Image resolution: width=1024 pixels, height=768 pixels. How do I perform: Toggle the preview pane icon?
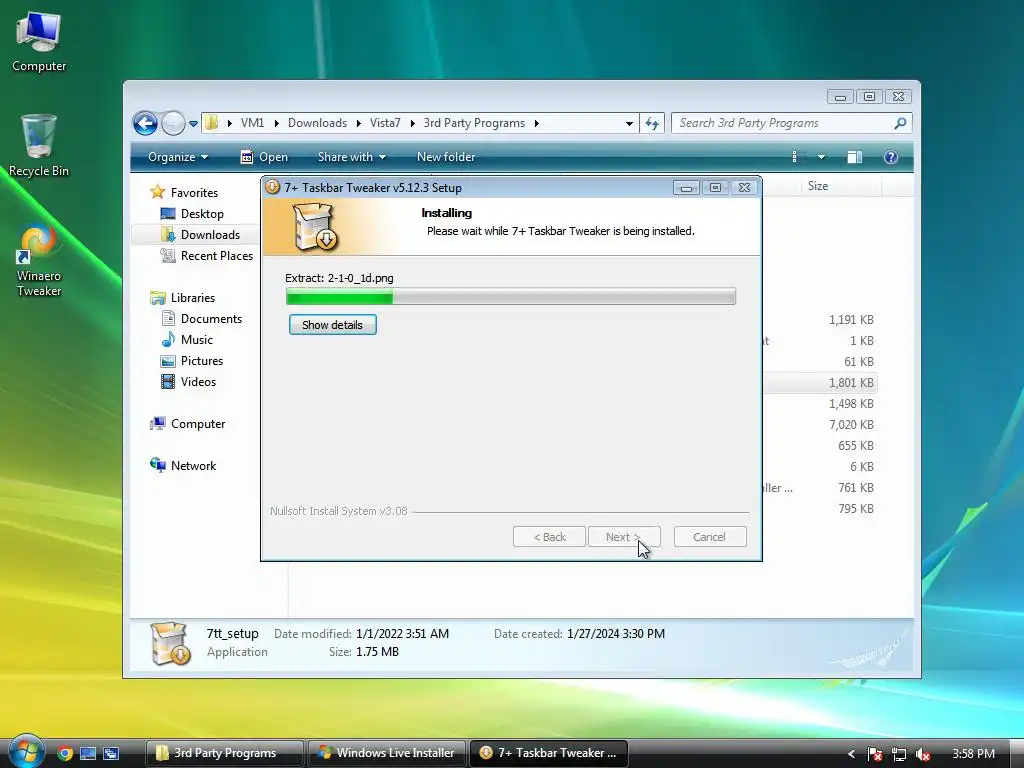coord(855,157)
